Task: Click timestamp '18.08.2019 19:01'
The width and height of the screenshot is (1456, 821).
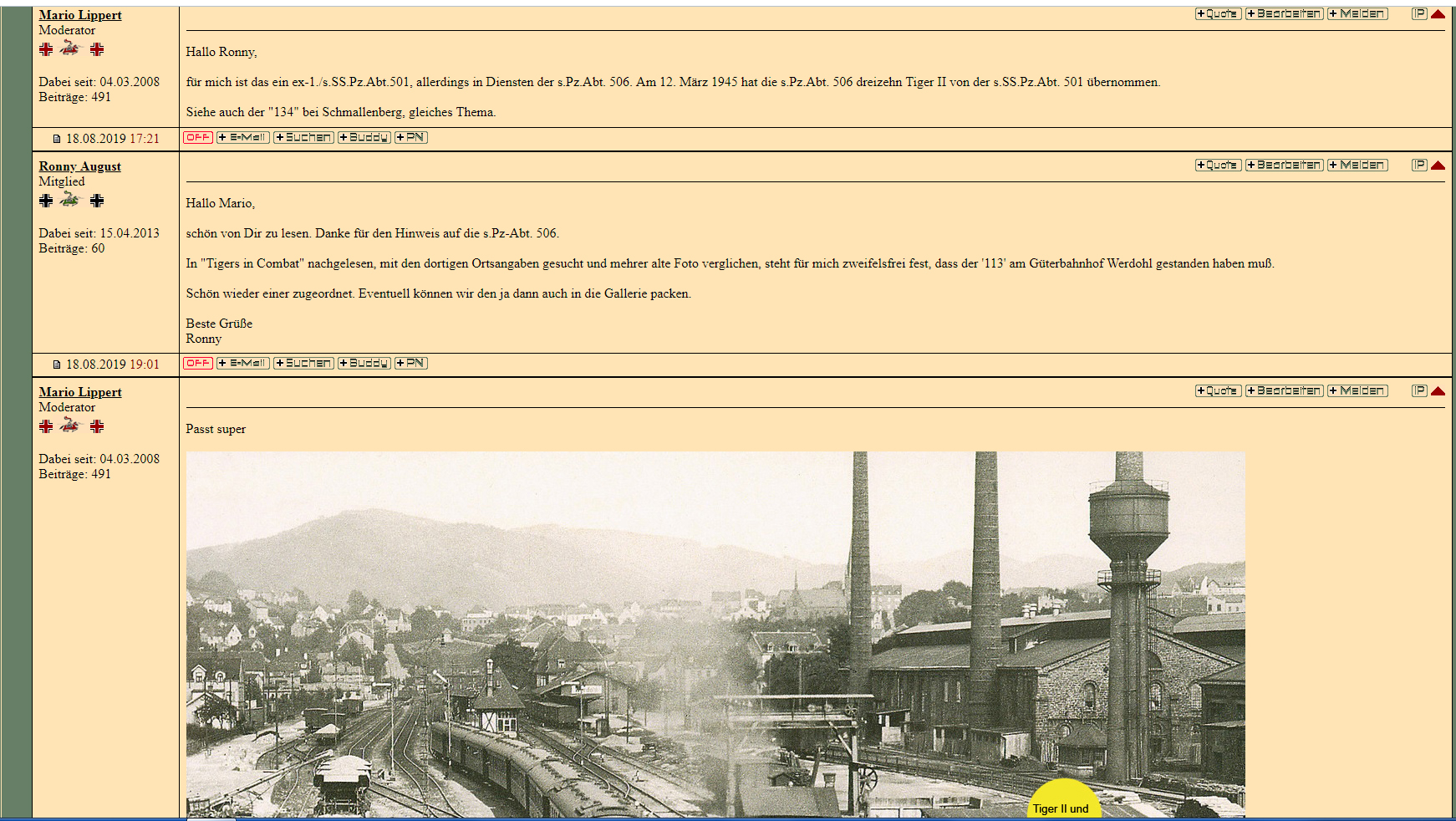Action: (113, 365)
